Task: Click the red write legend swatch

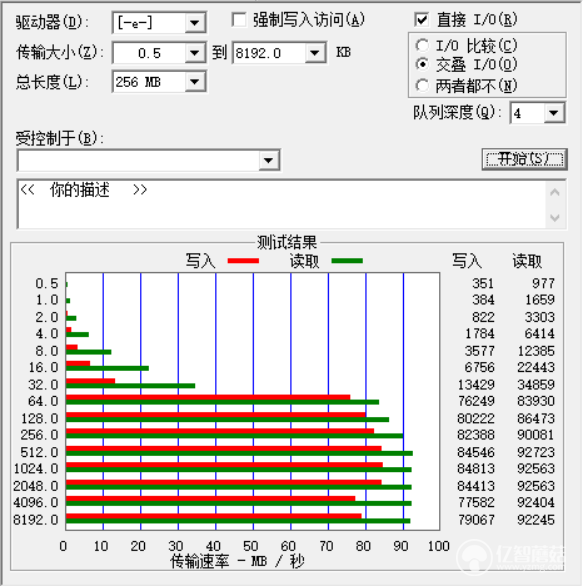Action: coord(243,261)
